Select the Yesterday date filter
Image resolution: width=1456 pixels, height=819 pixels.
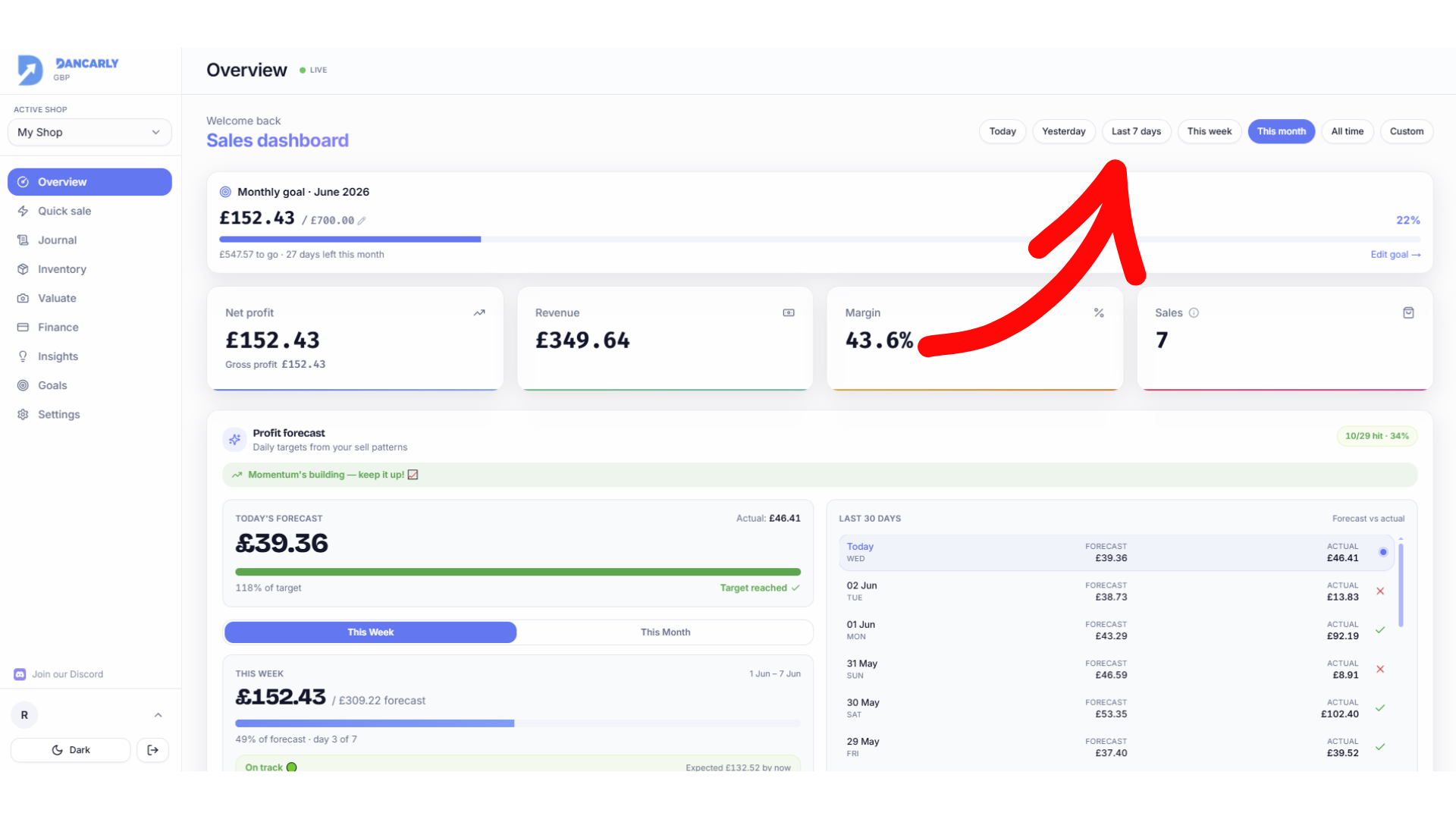click(1063, 131)
